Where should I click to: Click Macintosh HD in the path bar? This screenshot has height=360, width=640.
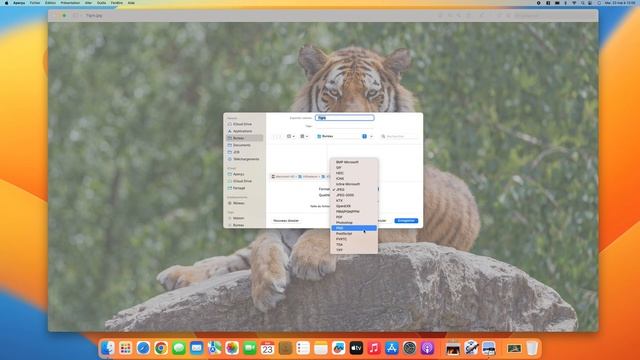pyautogui.click(x=283, y=176)
